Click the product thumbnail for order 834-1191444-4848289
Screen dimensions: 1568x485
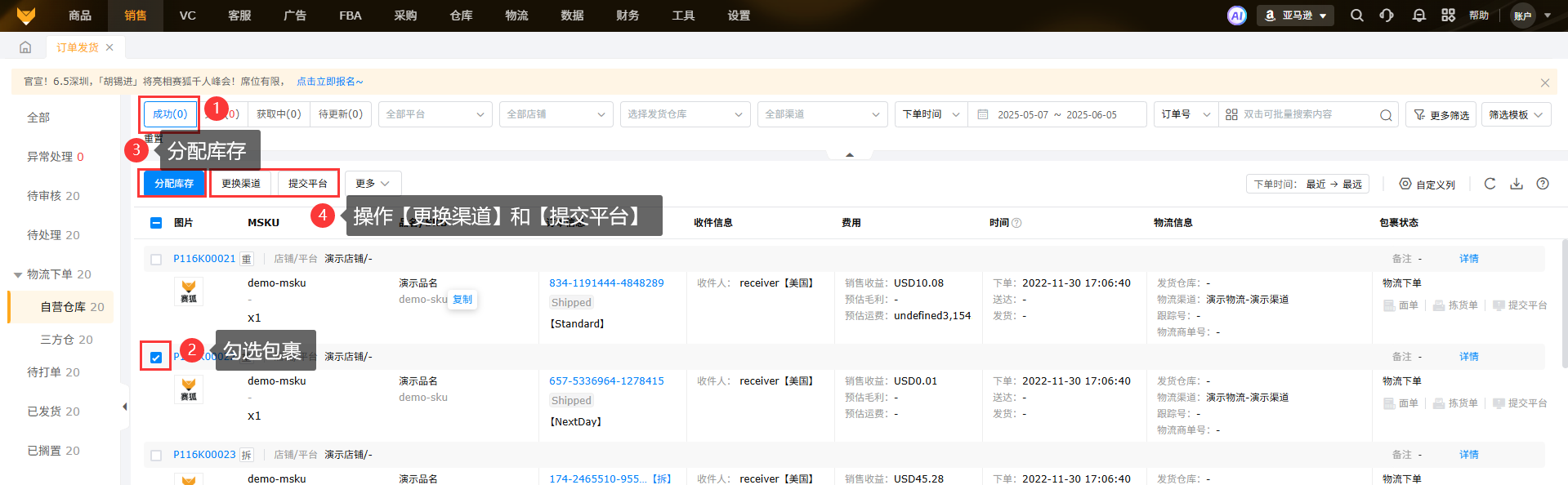pyautogui.click(x=189, y=291)
